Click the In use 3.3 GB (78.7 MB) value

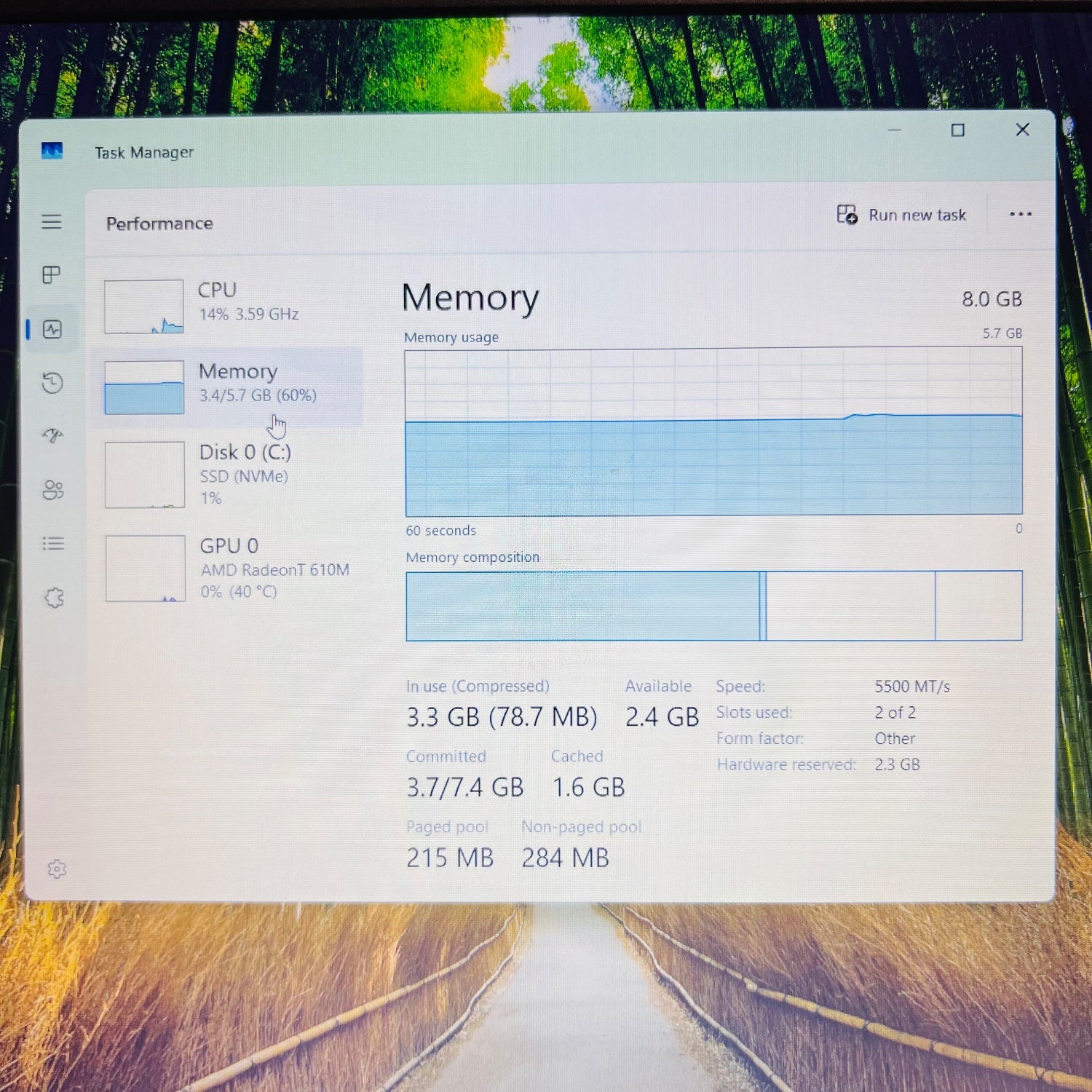(502, 717)
